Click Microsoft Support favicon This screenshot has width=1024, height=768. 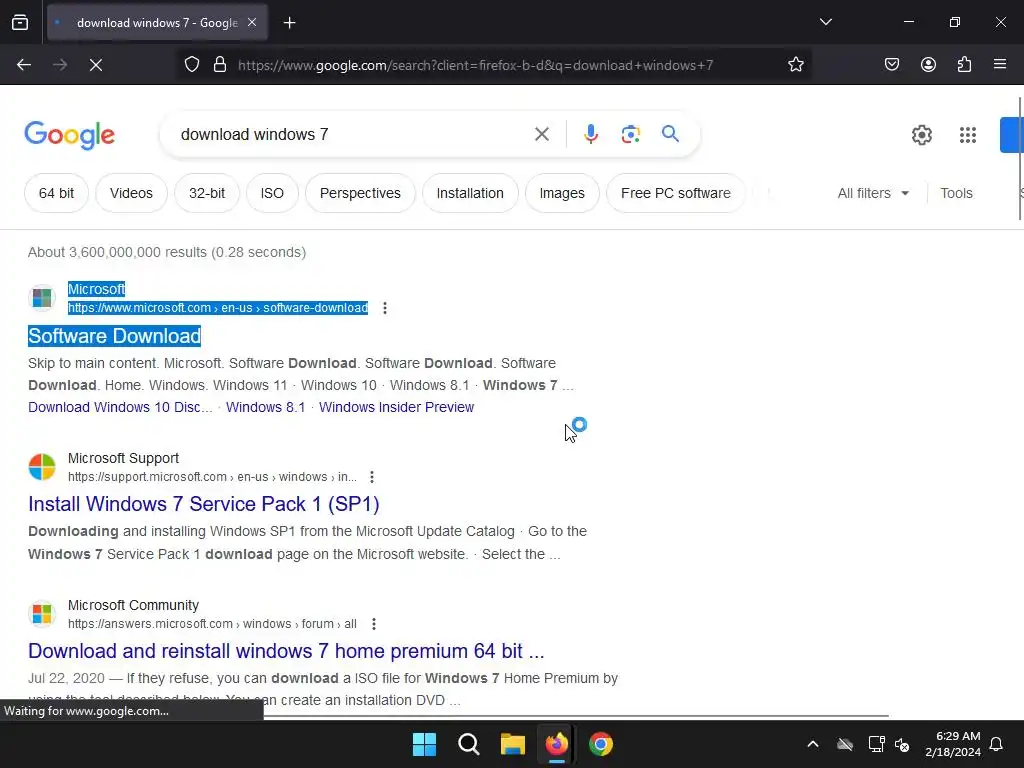[x=42, y=467]
